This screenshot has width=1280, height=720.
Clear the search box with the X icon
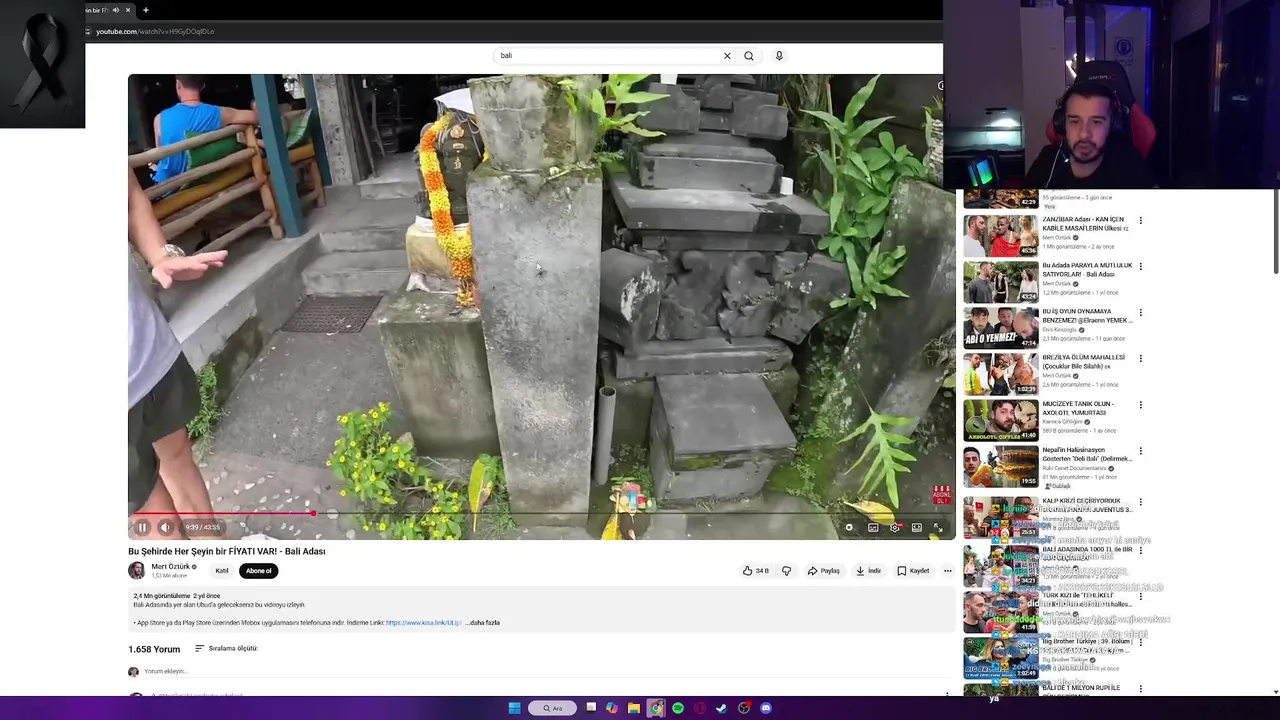[727, 56]
